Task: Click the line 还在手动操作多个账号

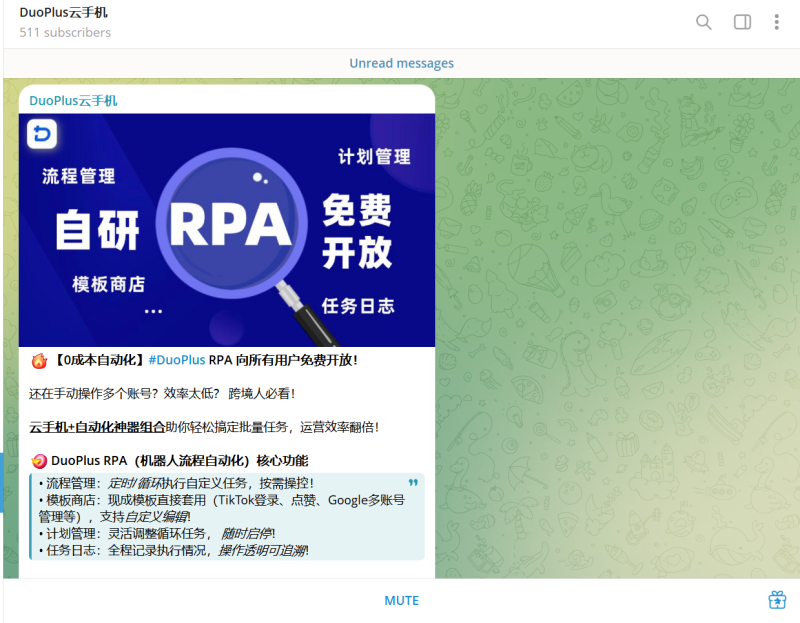Action: pos(162,393)
